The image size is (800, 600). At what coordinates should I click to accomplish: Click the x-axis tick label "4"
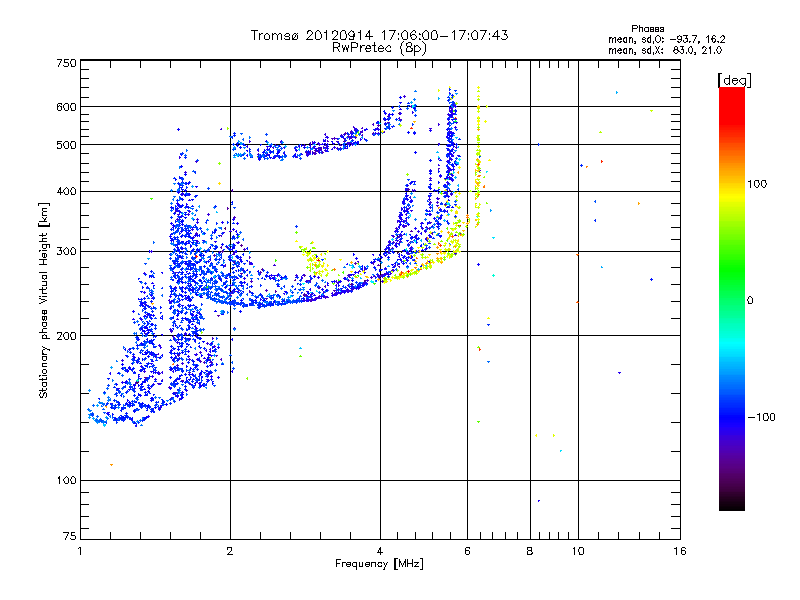click(380, 551)
